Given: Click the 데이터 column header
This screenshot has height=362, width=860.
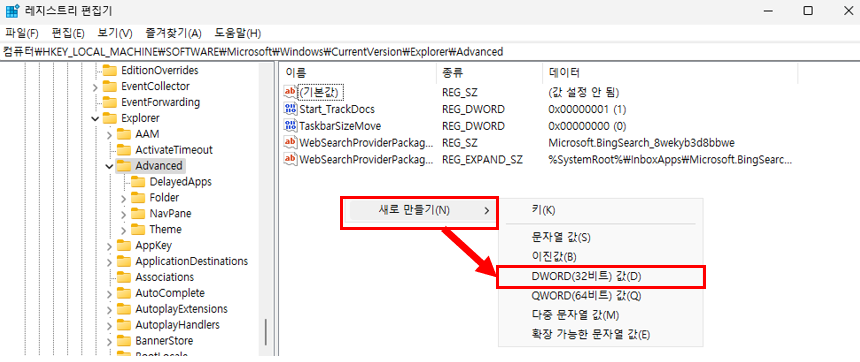Looking at the screenshot, I should click(670, 73).
